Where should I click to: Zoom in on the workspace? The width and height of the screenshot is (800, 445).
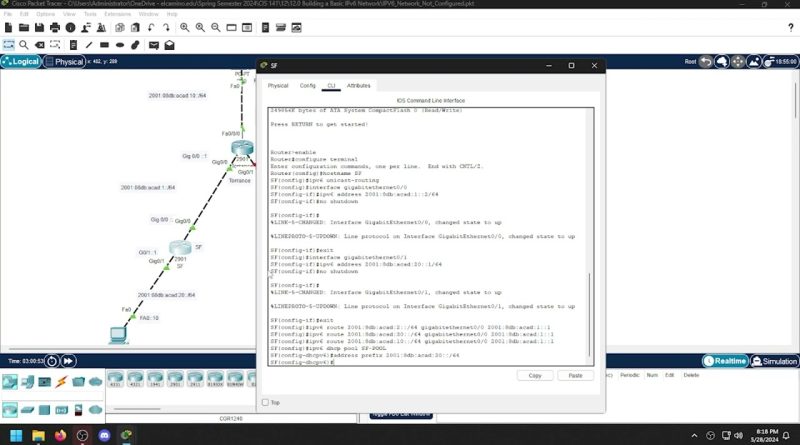[x=185, y=28]
